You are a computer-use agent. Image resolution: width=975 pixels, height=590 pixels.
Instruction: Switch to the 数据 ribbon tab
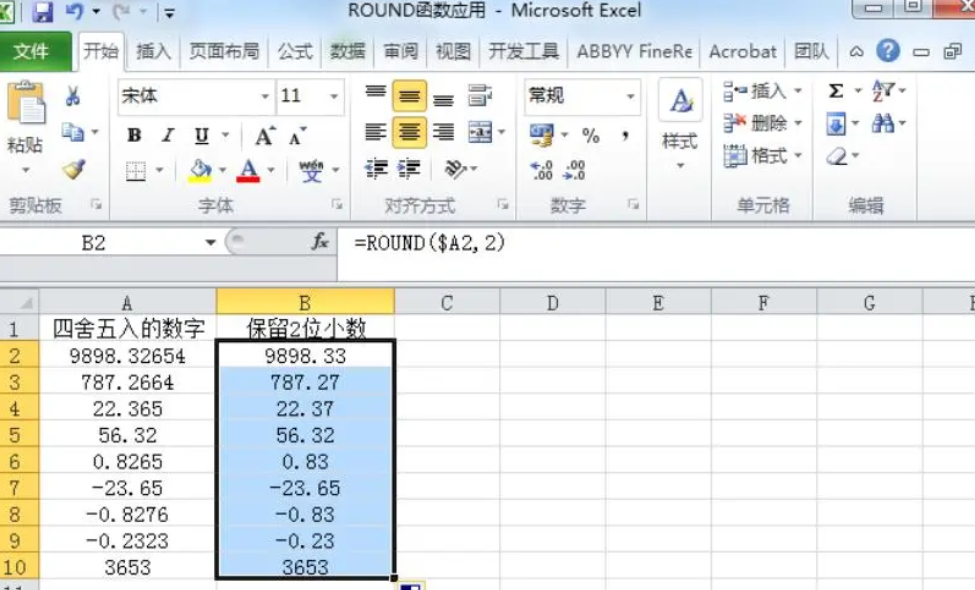[344, 51]
